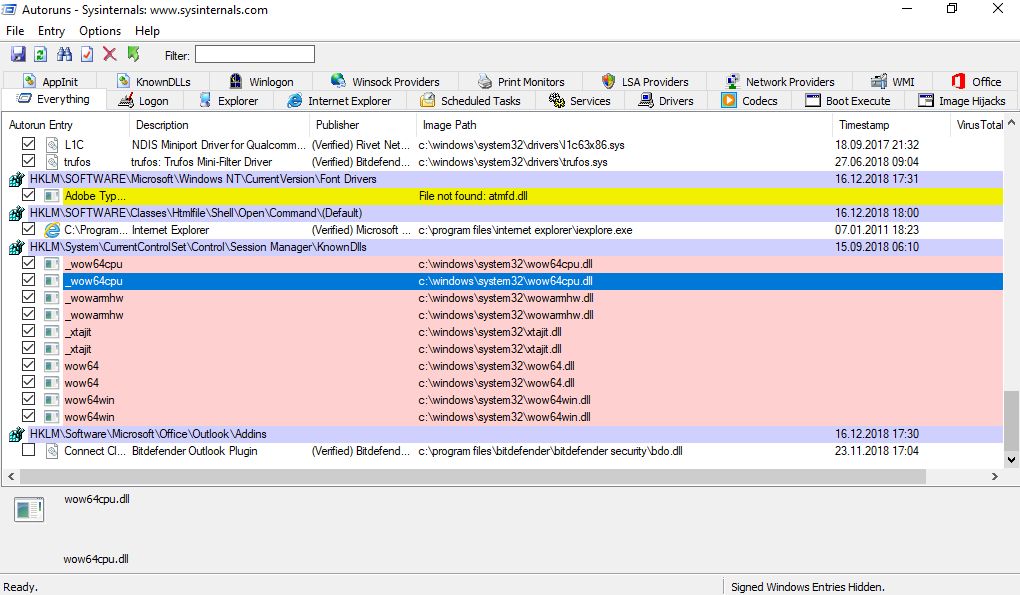
Task: Switch to the Logon tab
Action: point(144,101)
